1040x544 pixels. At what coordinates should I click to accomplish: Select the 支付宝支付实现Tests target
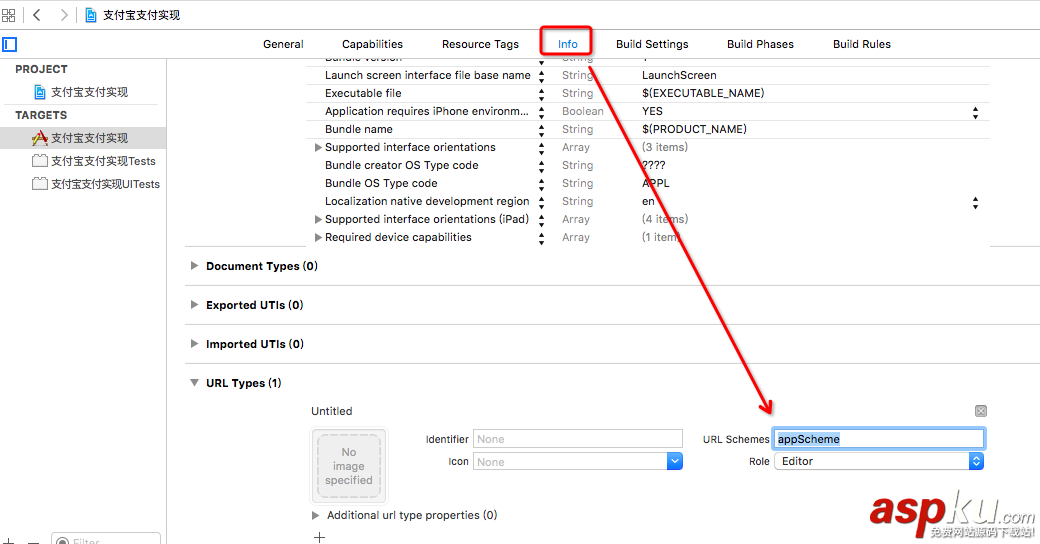102,161
